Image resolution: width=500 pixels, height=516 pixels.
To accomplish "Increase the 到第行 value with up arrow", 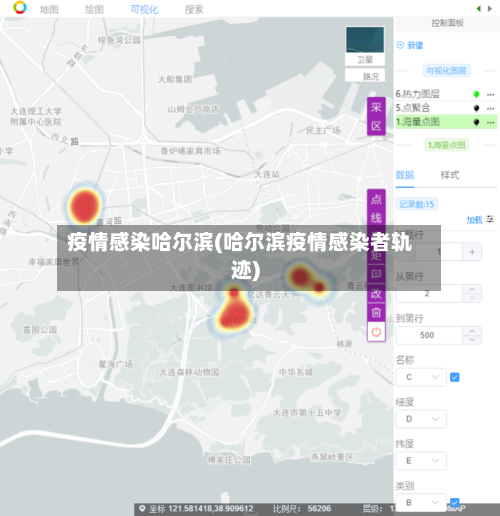I will click(472, 331).
